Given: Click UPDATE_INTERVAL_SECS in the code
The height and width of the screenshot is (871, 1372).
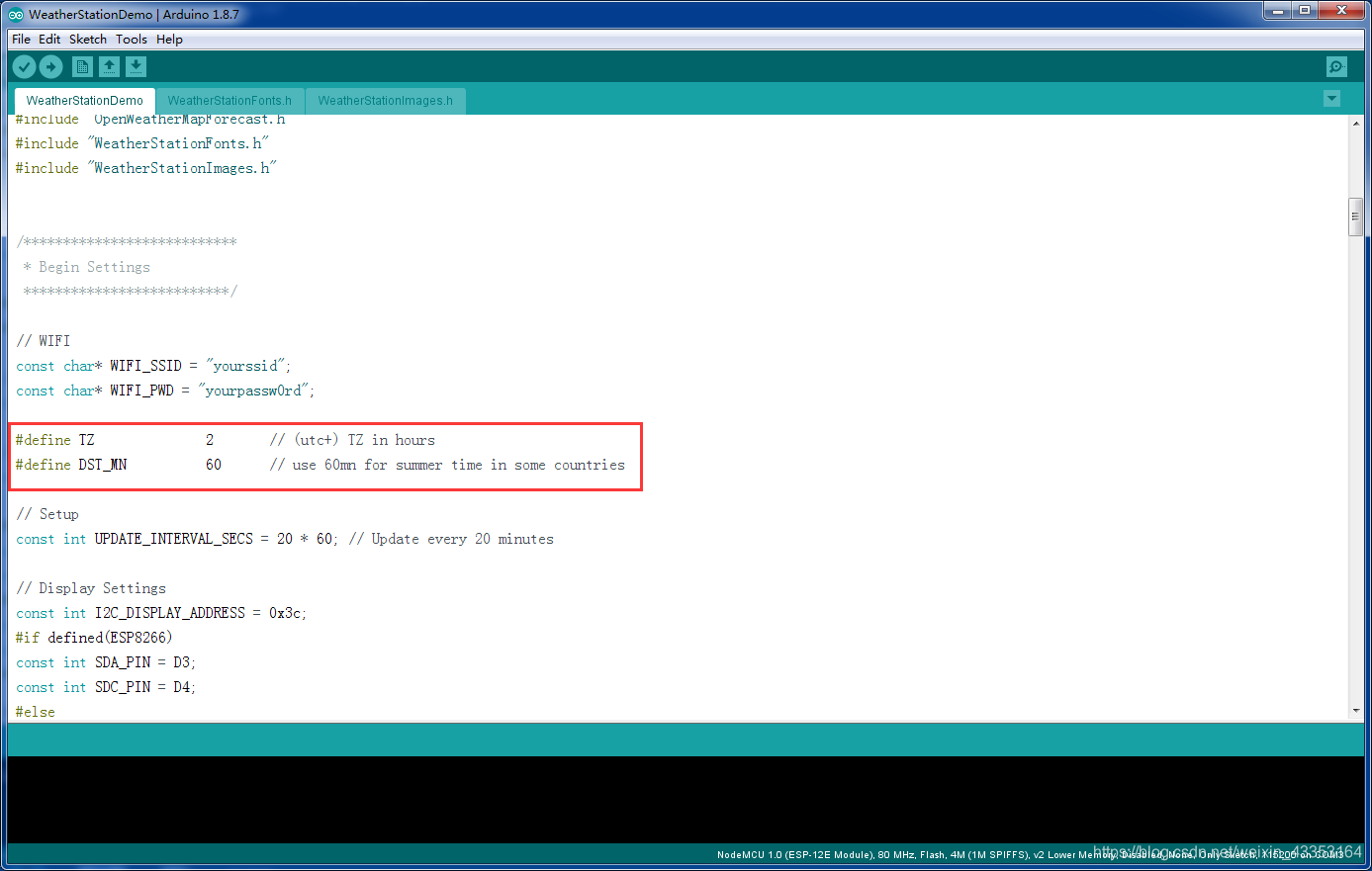Looking at the screenshot, I should tap(174, 539).
